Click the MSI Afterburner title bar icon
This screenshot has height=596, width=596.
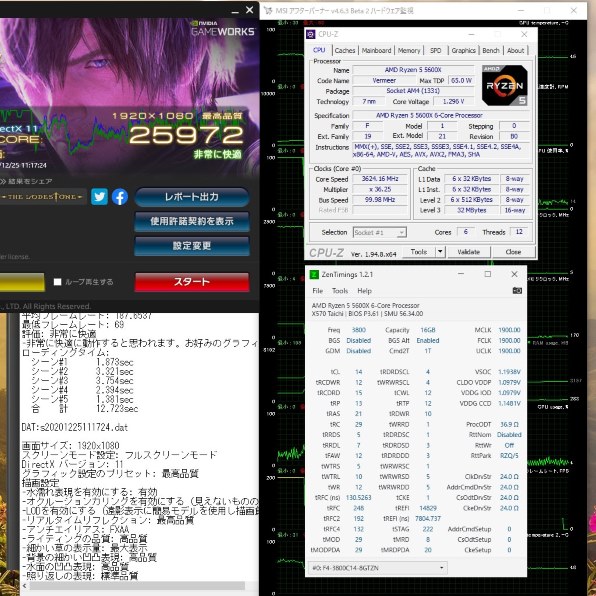click(268, 11)
